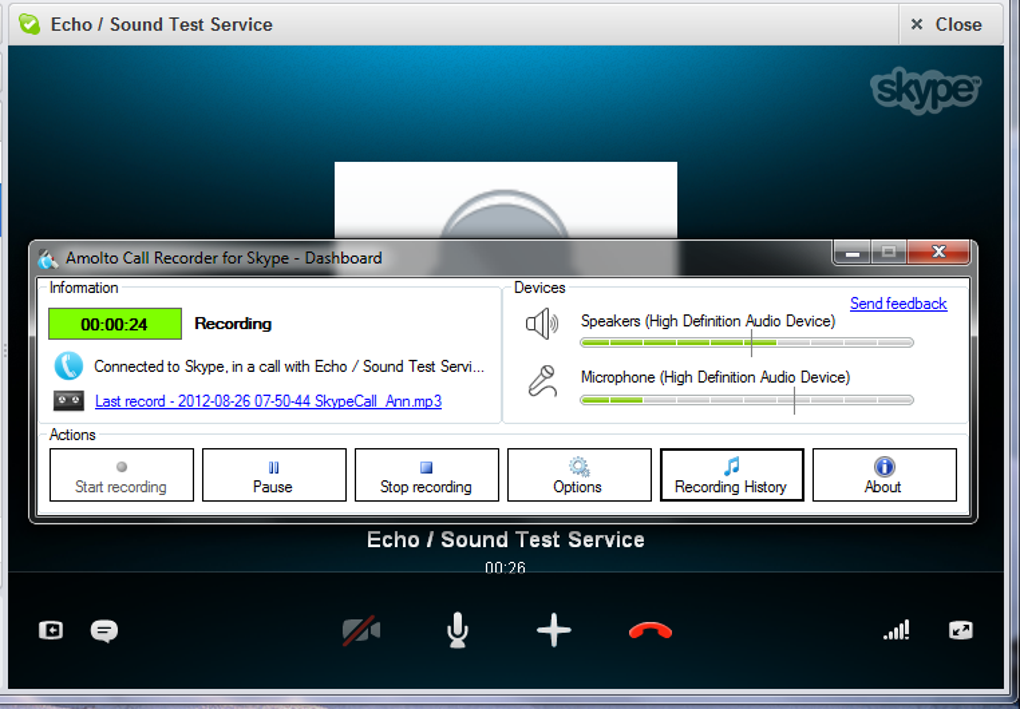Open last record SkypeCall_Ann.mp3 link
The height and width of the screenshot is (709, 1020).
pos(268,401)
